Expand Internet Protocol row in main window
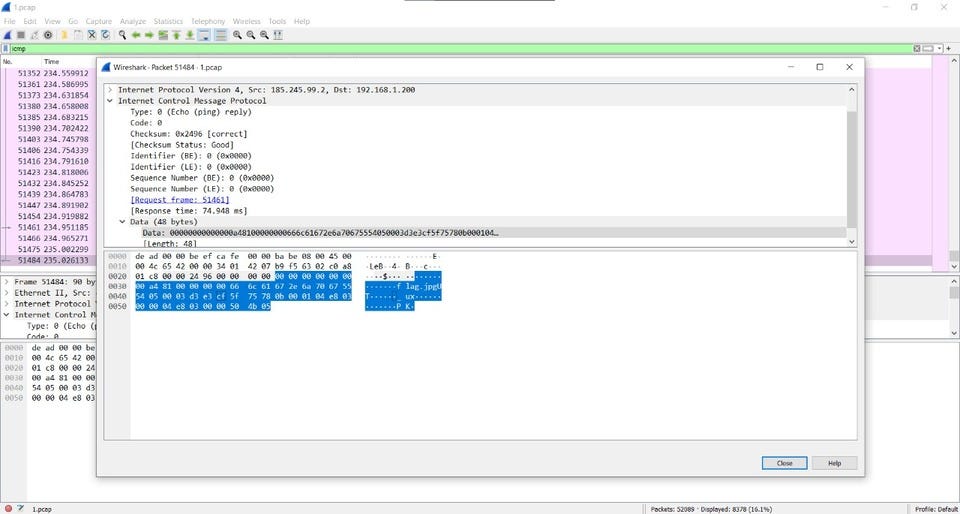The width and height of the screenshot is (960, 514). (x=7, y=304)
